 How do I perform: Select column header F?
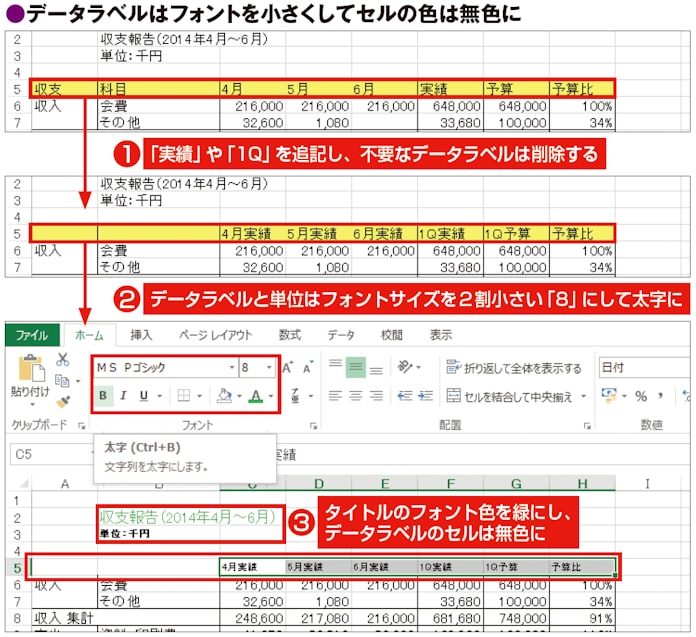(451, 483)
